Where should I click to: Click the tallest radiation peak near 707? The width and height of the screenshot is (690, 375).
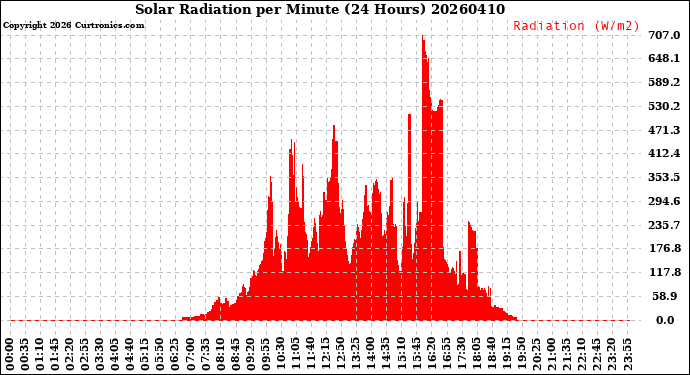coord(423,37)
